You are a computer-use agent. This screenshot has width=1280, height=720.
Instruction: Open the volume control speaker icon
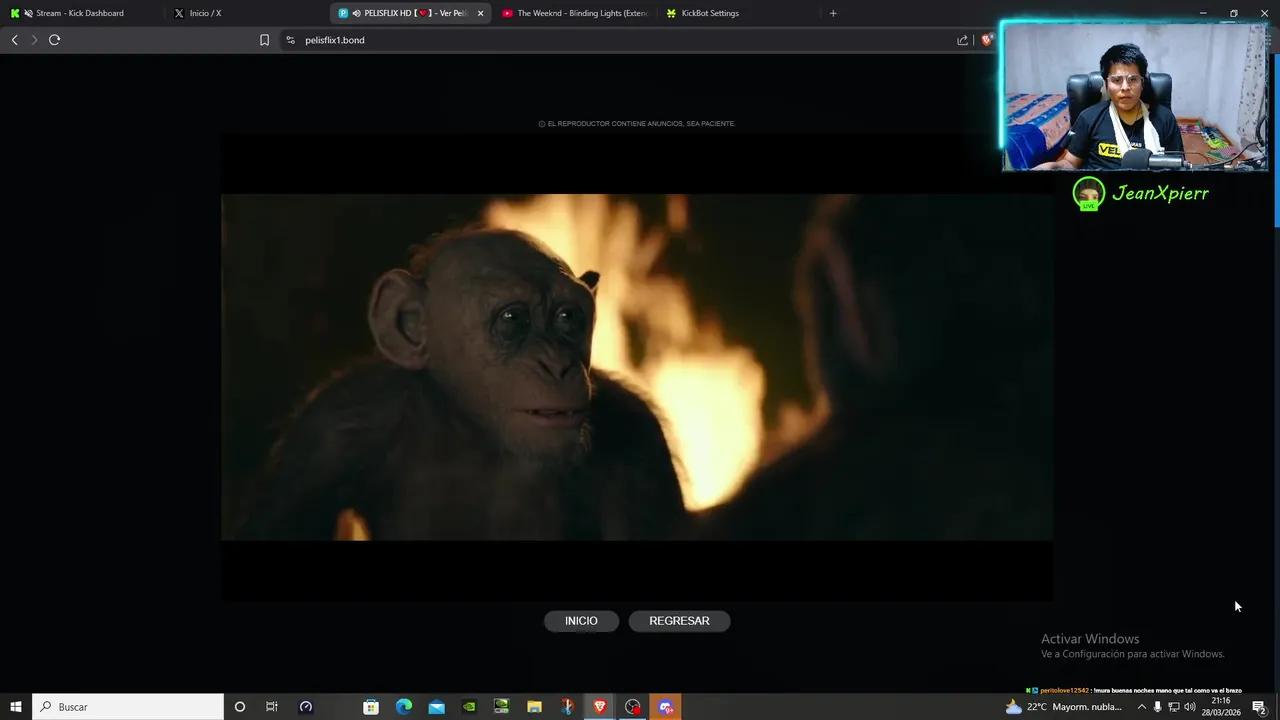coord(1190,707)
